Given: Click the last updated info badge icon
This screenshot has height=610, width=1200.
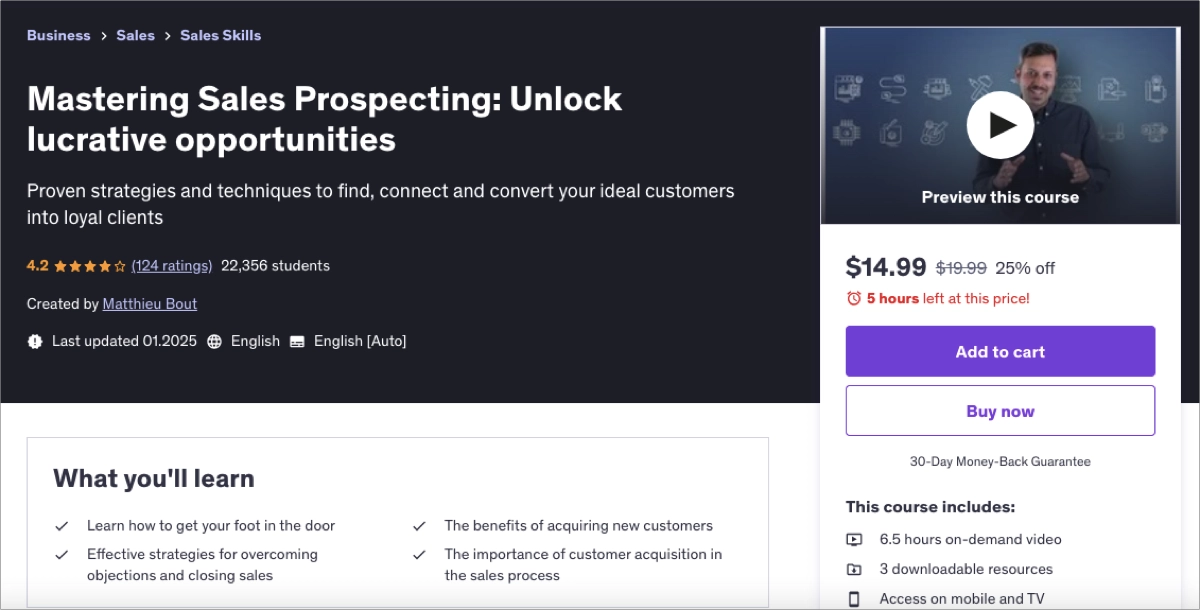Looking at the screenshot, I should point(35,341).
